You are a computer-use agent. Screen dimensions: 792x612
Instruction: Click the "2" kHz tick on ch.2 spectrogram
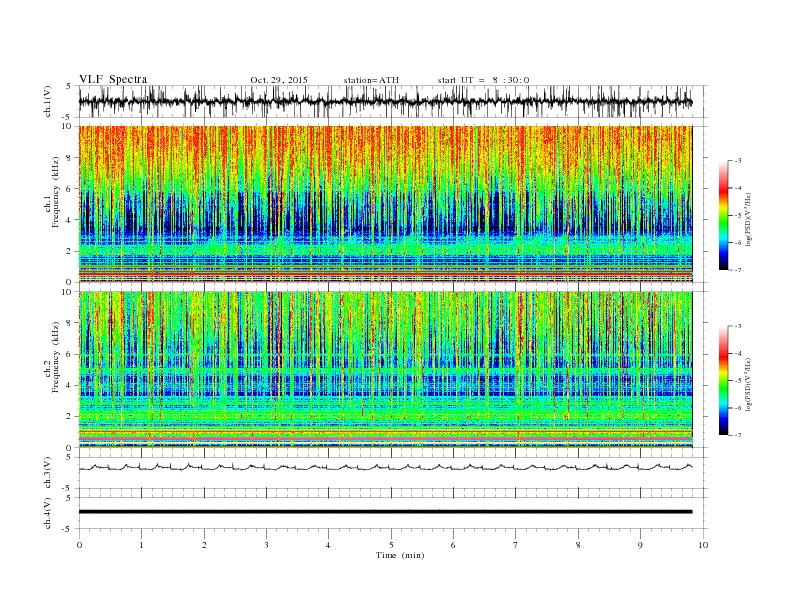click(x=70, y=417)
